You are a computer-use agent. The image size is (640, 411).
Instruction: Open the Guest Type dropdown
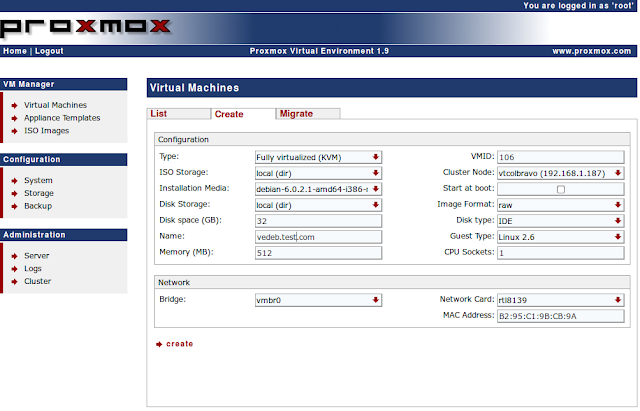(561, 237)
